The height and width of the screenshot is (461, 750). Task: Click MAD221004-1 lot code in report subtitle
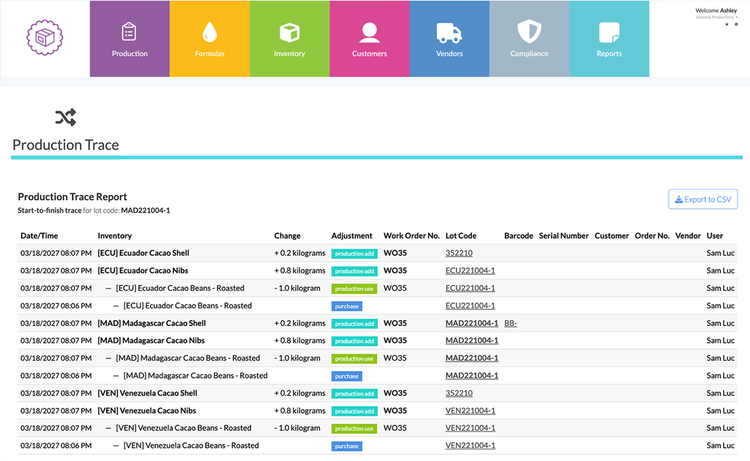point(145,210)
